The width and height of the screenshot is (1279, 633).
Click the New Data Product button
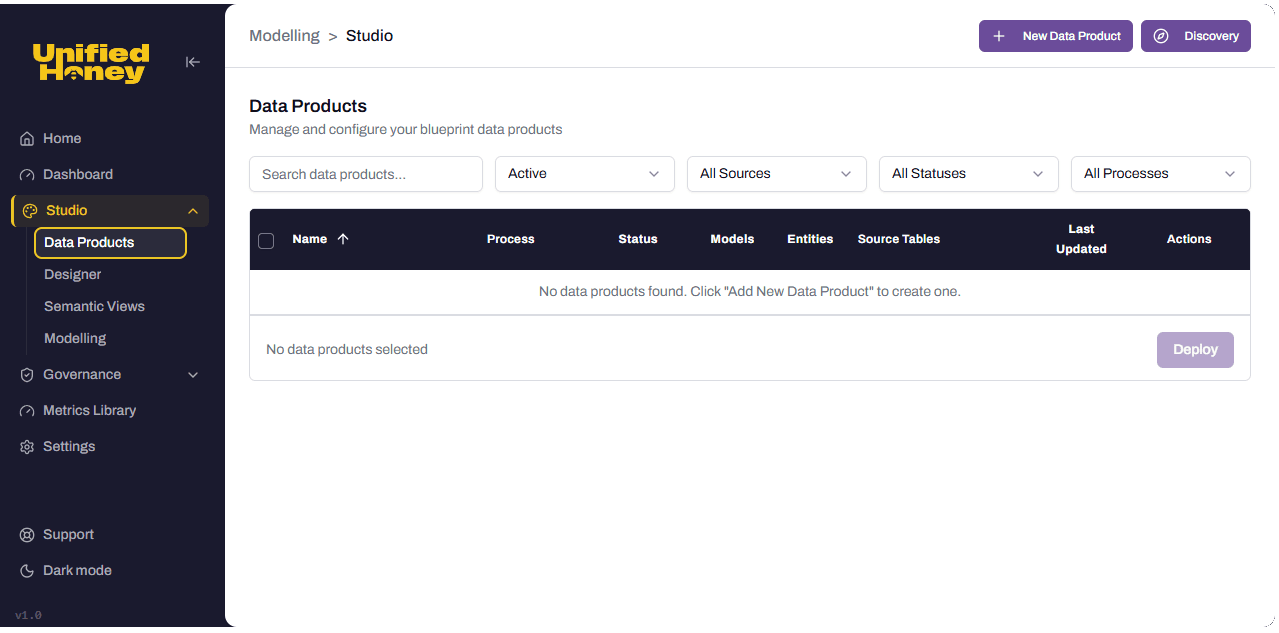tap(1056, 36)
